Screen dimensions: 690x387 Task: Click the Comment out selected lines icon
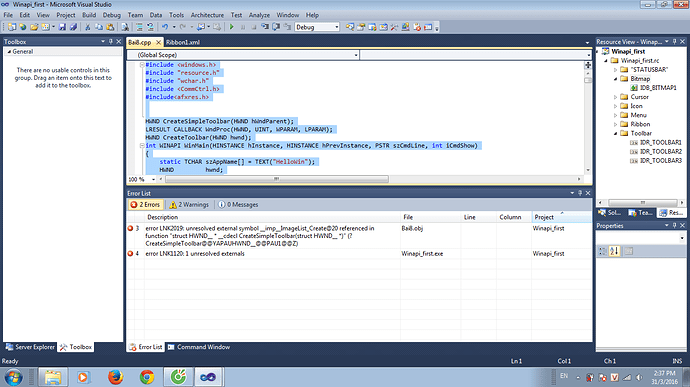139,27
